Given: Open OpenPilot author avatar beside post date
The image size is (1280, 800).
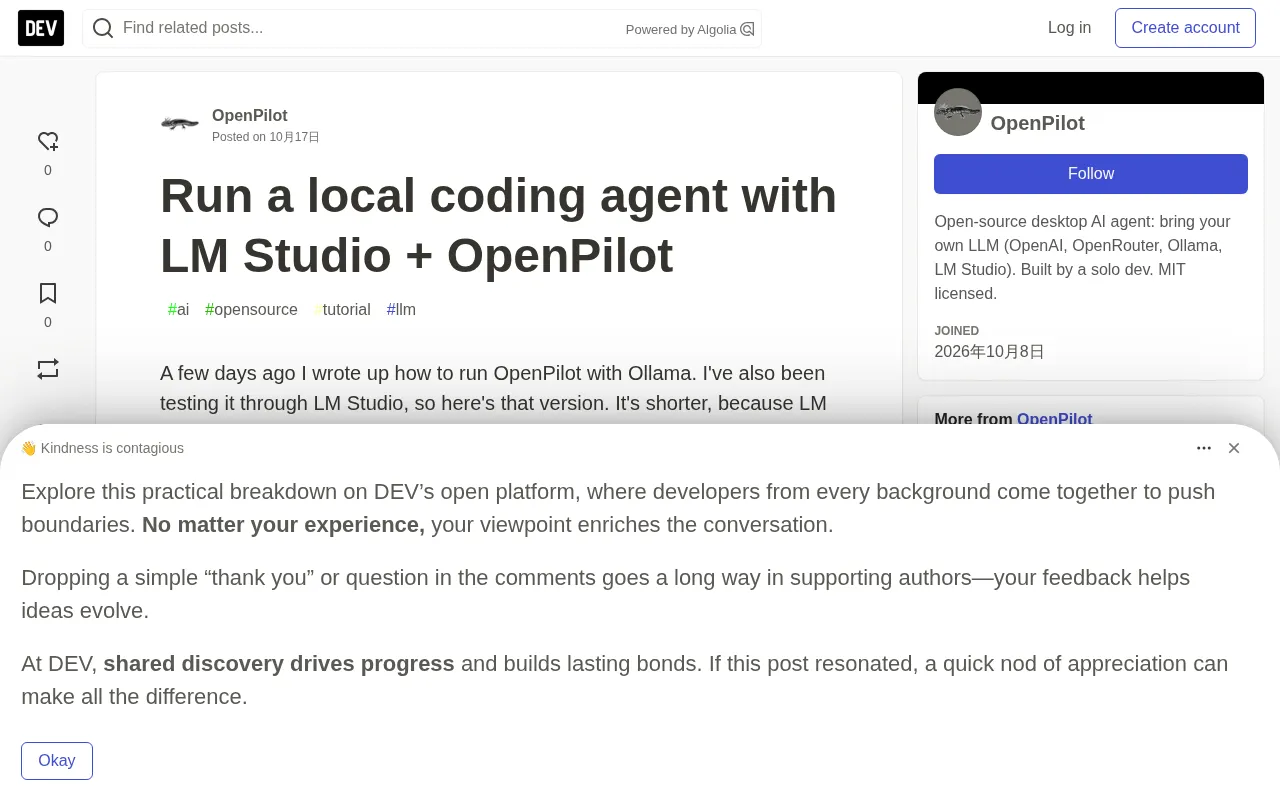Looking at the screenshot, I should coord(180,124).
